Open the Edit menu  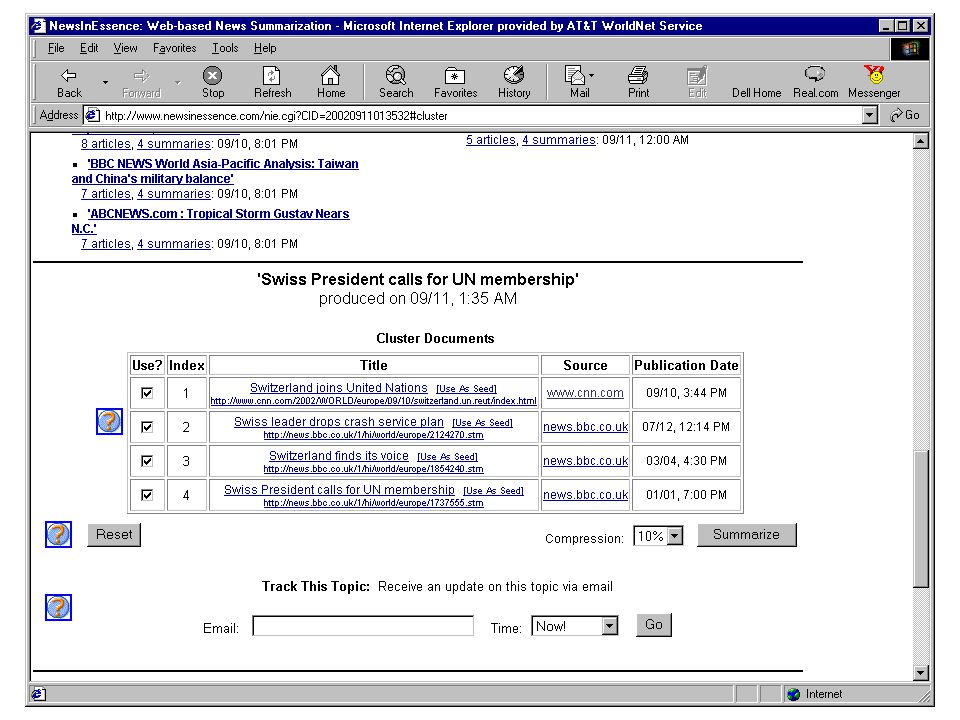tap(89, 48)
